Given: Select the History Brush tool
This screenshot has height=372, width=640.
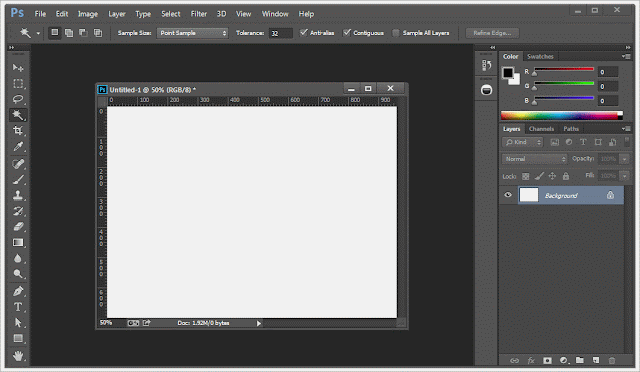Looking at the screenshot, I should click(x=18, y=211).
